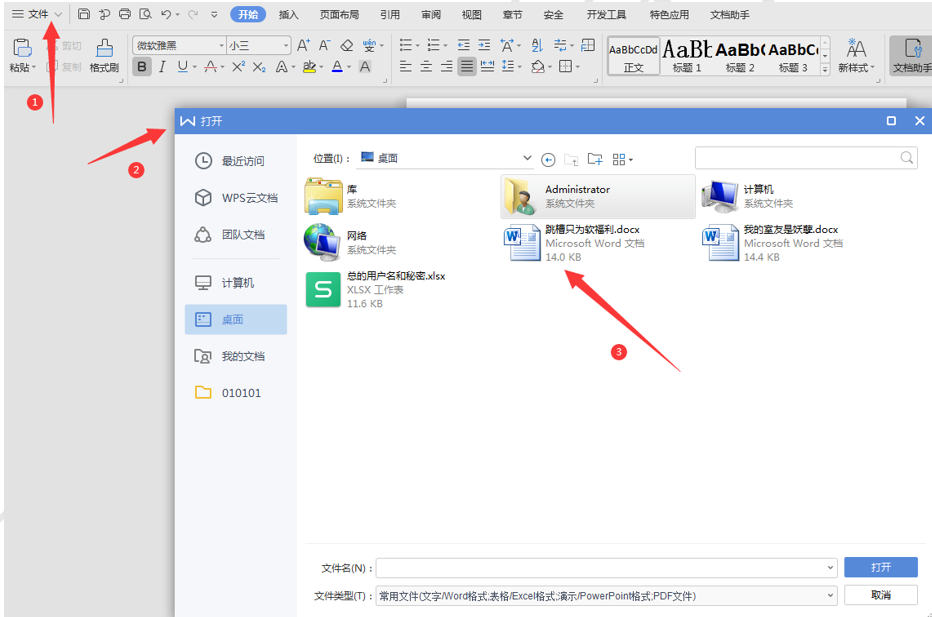Image resolution: width=932 pixels, height=617 pixels.
Task: Click the 粘贴 paste icon
Action: [x=22, y=48]
